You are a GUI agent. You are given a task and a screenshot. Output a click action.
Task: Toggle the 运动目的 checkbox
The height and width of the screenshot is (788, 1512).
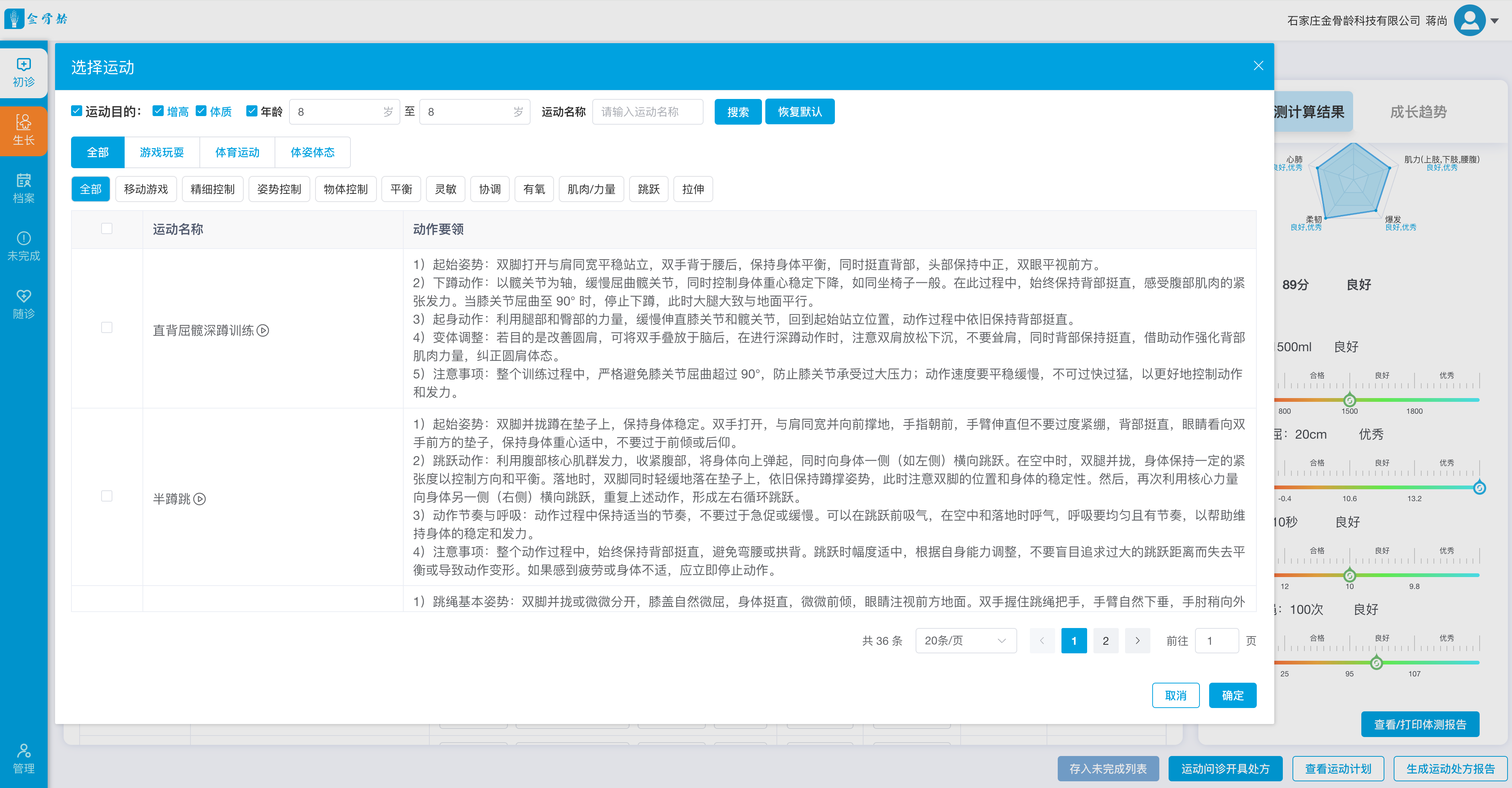click(x=76, y=111)
